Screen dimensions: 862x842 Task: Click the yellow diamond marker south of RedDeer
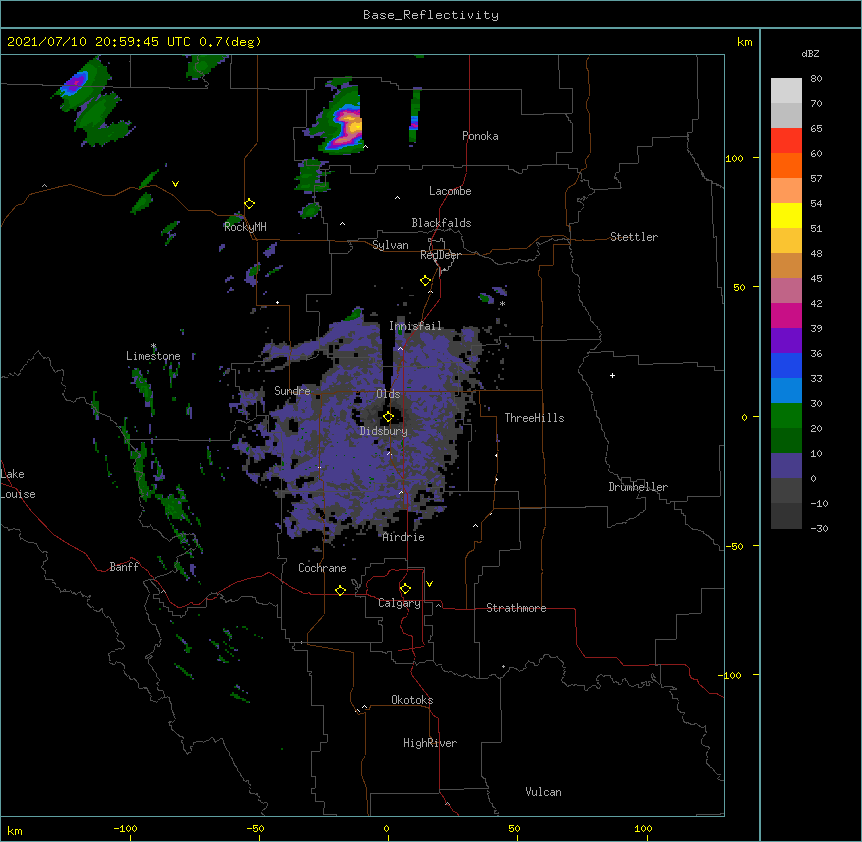click(426, 281)
